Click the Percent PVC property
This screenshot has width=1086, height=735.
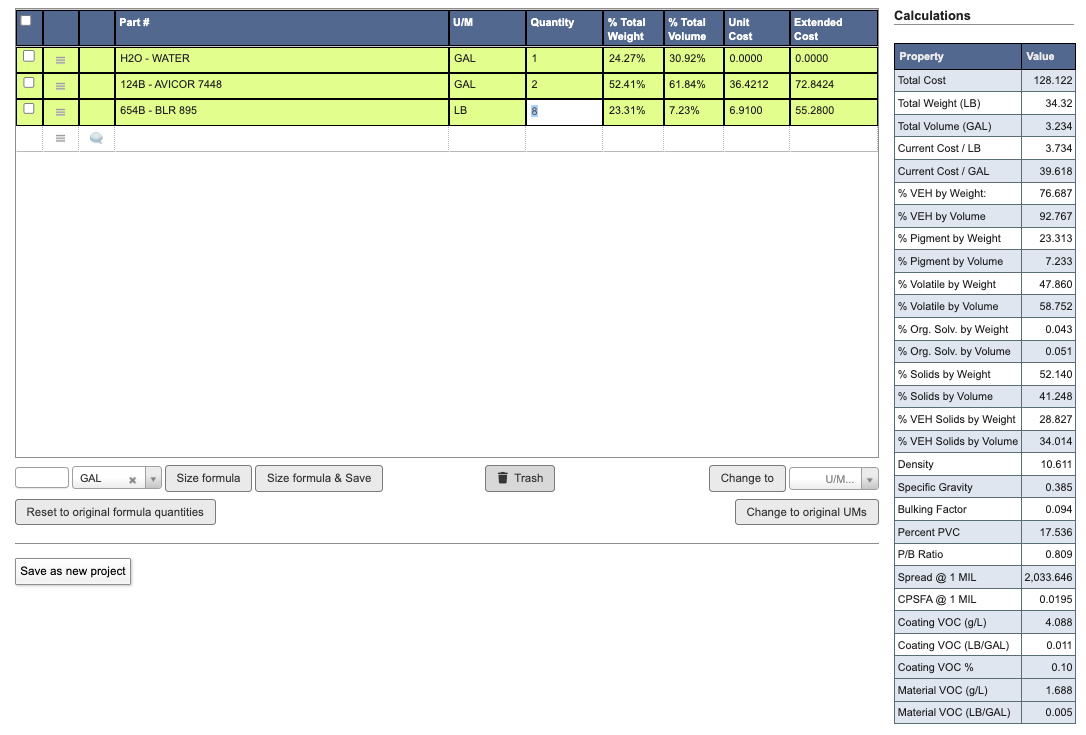[x=928, y=532]
